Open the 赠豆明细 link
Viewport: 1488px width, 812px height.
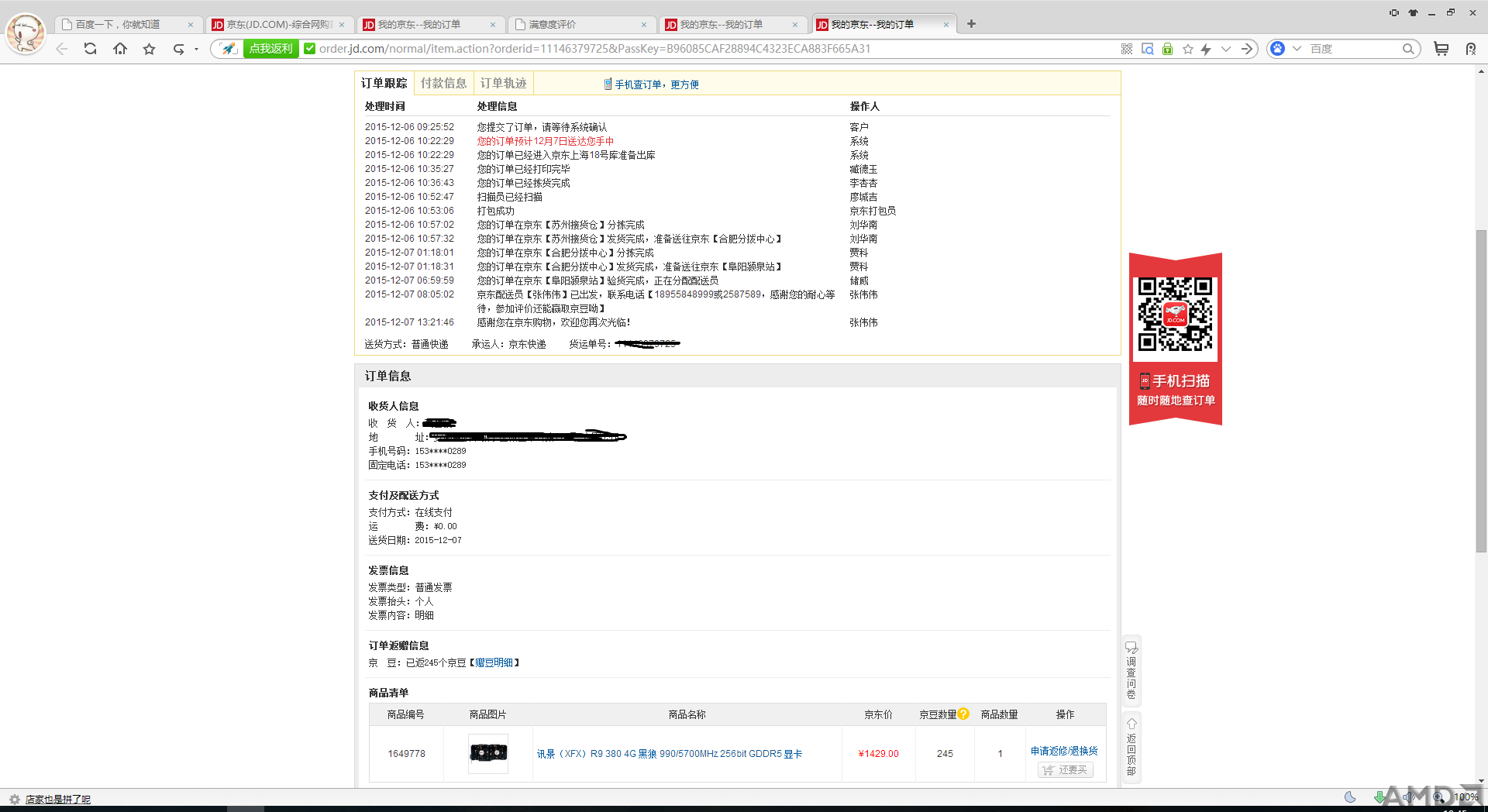point(494,662)
